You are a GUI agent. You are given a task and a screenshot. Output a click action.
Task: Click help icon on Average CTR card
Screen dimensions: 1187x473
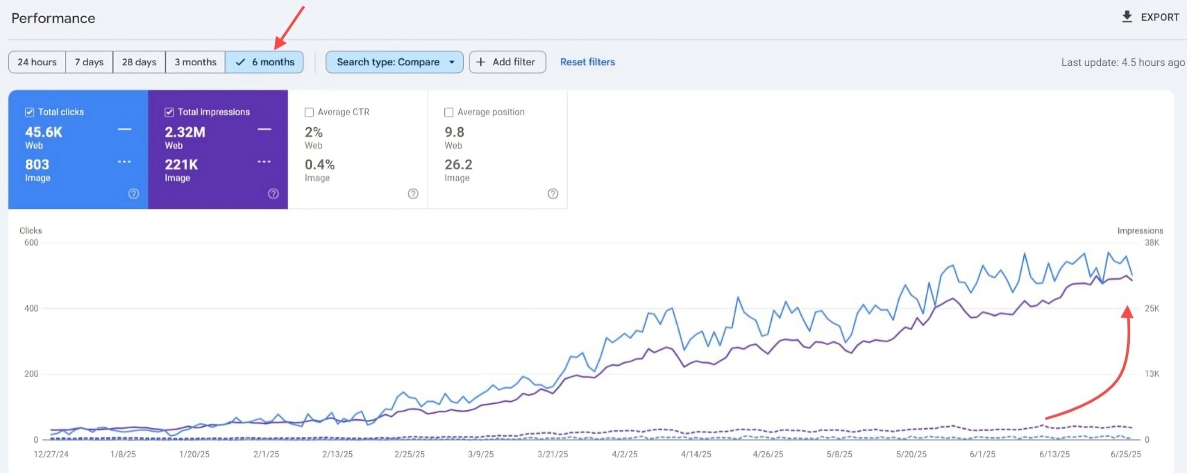(413, 194)
